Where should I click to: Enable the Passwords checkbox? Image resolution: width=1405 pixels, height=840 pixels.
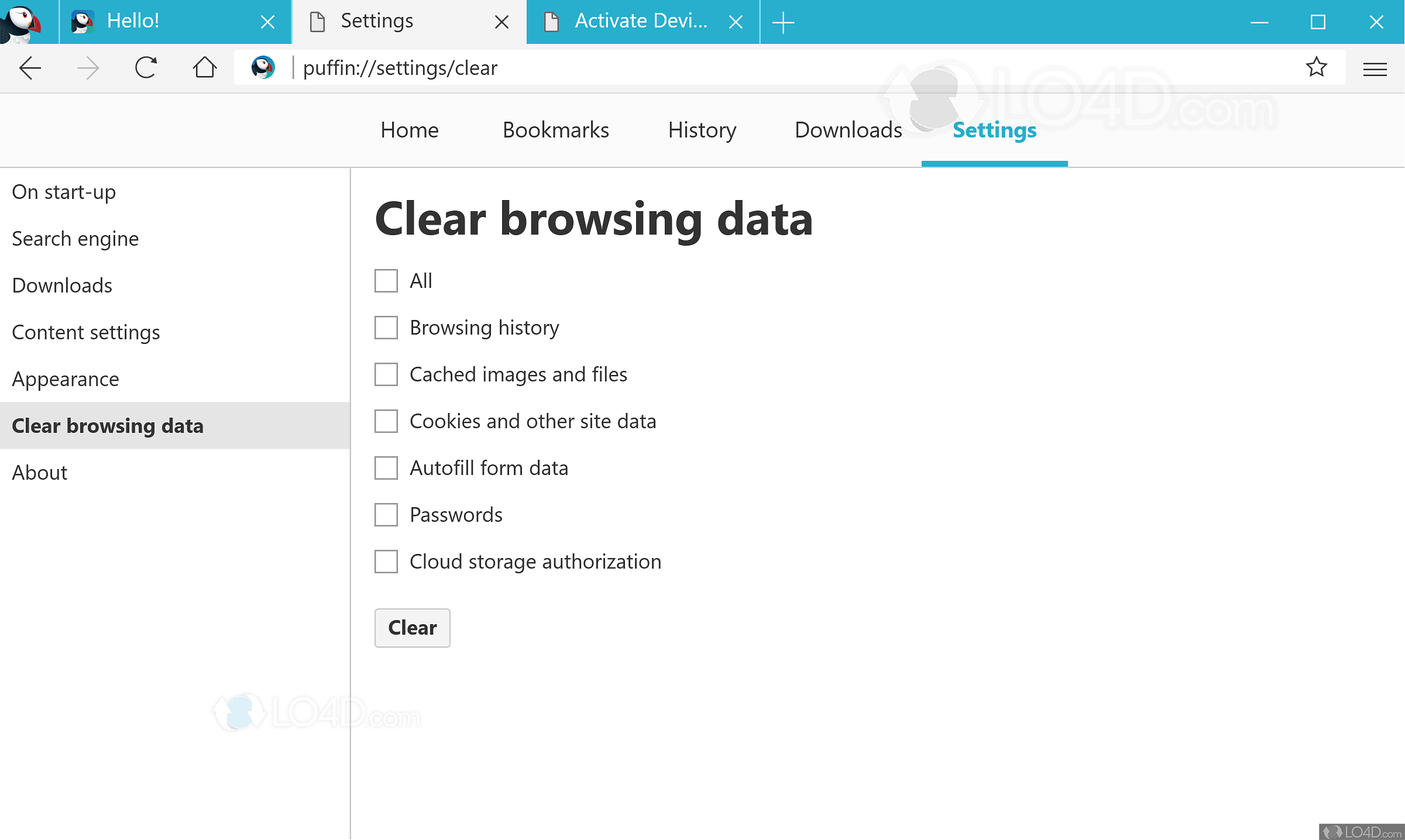coord(386,515)
